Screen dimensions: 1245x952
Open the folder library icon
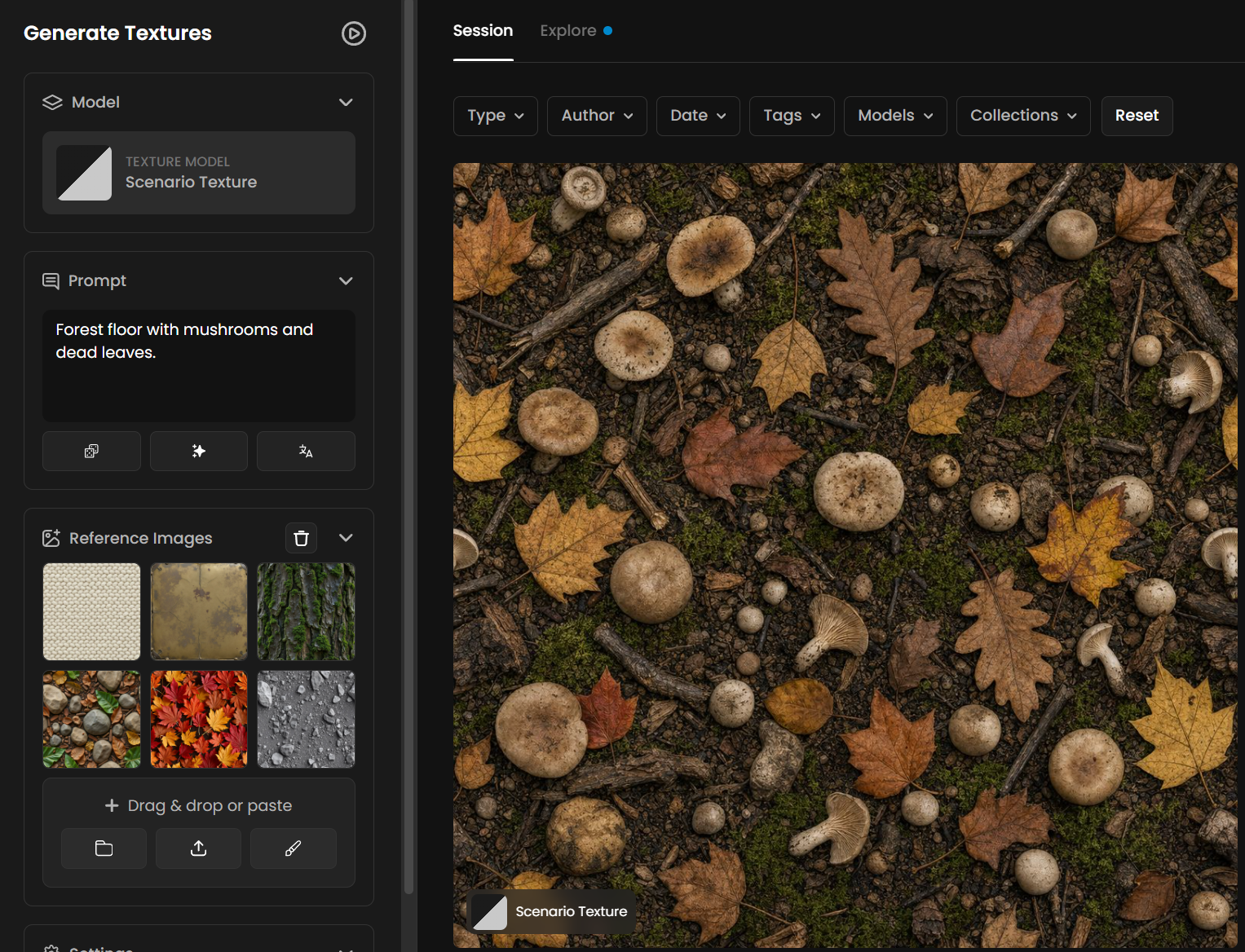point(104,848)
